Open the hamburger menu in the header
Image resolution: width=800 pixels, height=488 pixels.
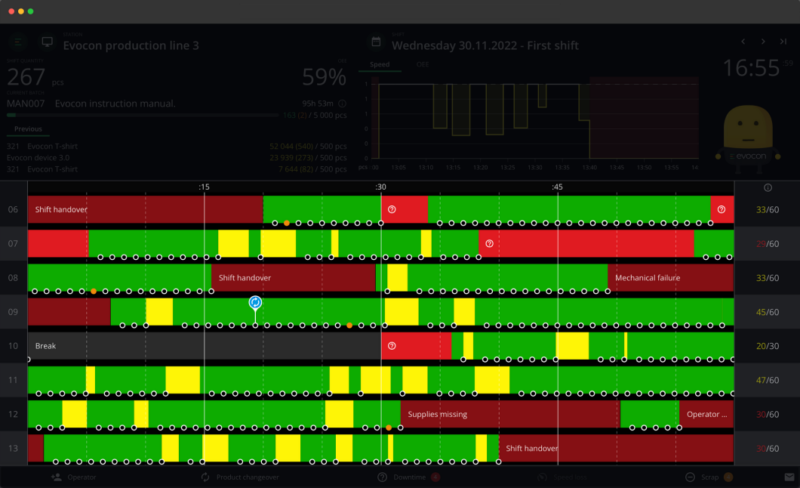18,42
